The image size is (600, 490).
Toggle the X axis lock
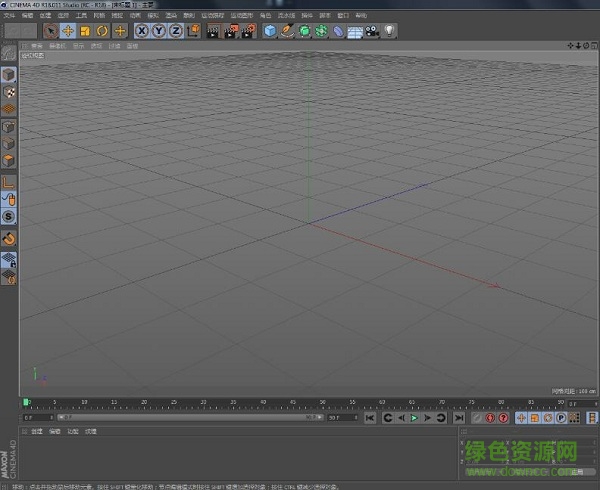(143, 31)
